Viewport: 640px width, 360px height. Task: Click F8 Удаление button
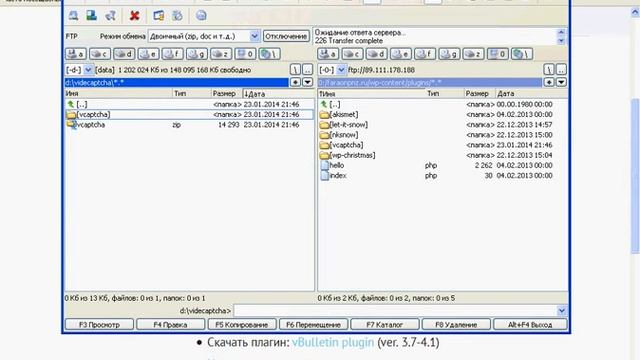coord(456,324)
